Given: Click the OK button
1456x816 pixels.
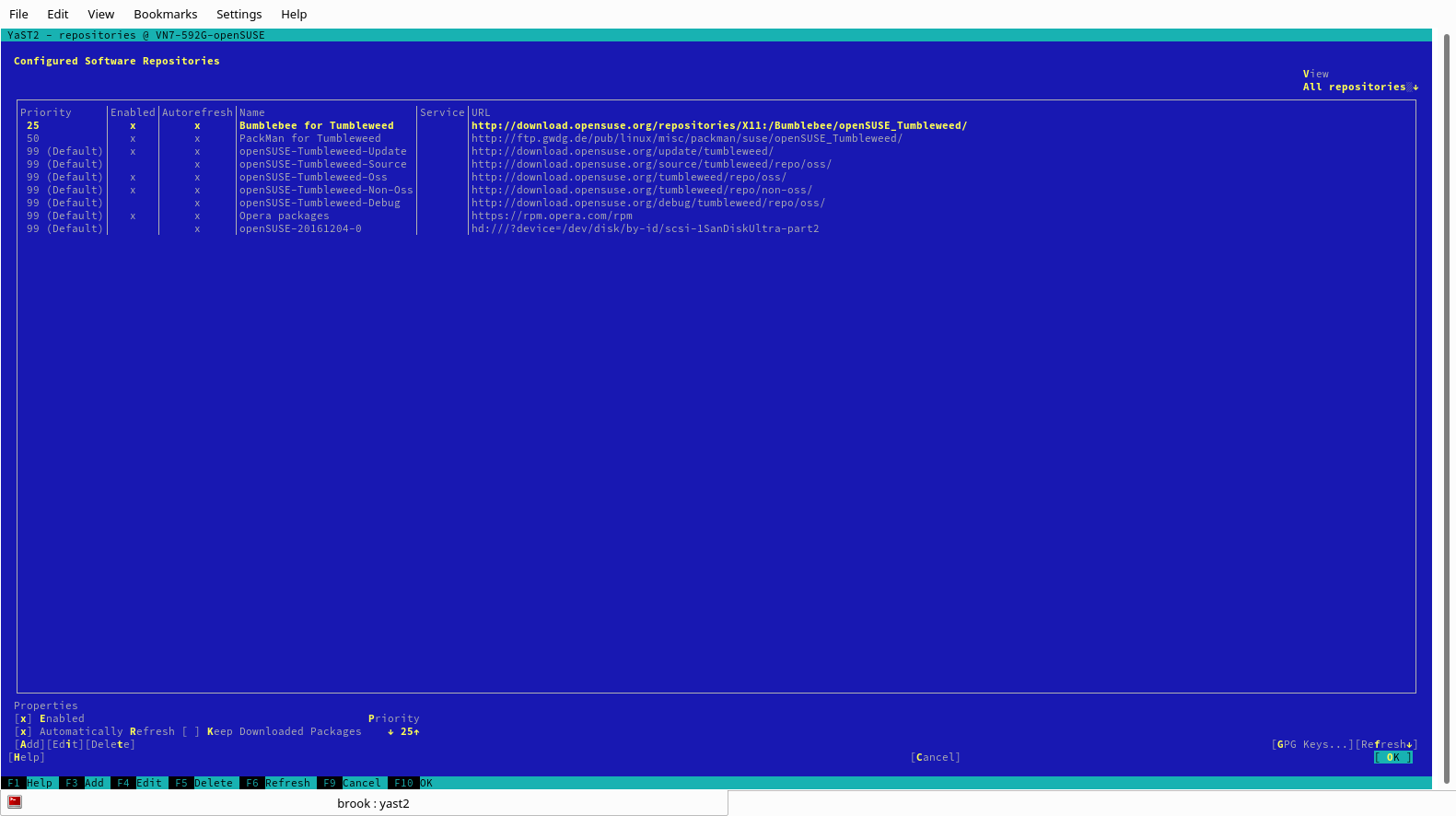Looking at the screenshot, I should click(1392, 757).
